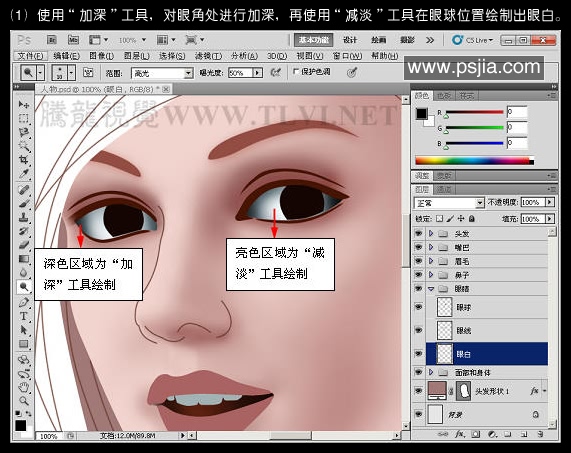The height and width of the screenshot is (453, 571).
Task: Toggle visibility of the 眼白 layer
Action: point(418,354)
